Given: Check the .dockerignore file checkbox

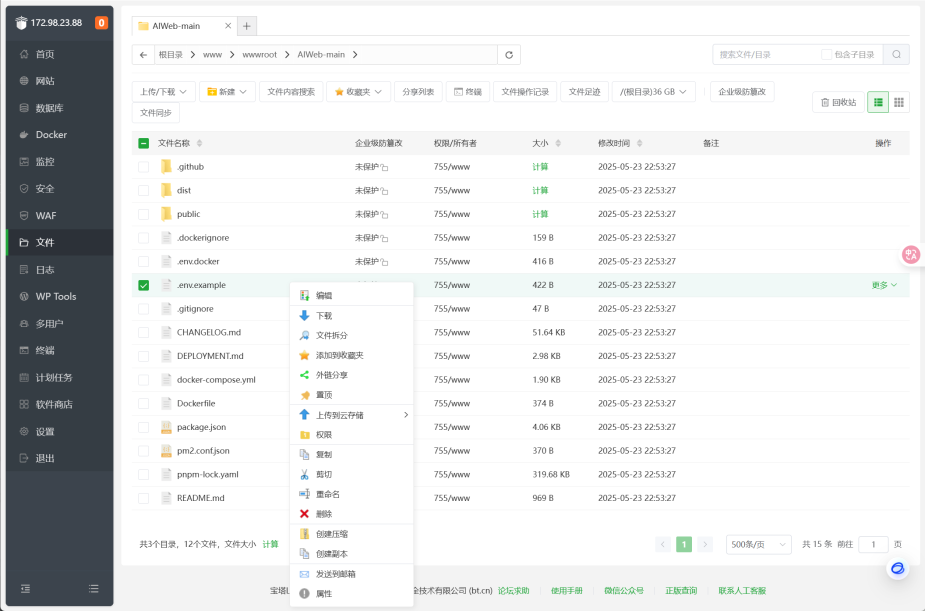Looking at the screenshot, I should (x=143, y=238).
